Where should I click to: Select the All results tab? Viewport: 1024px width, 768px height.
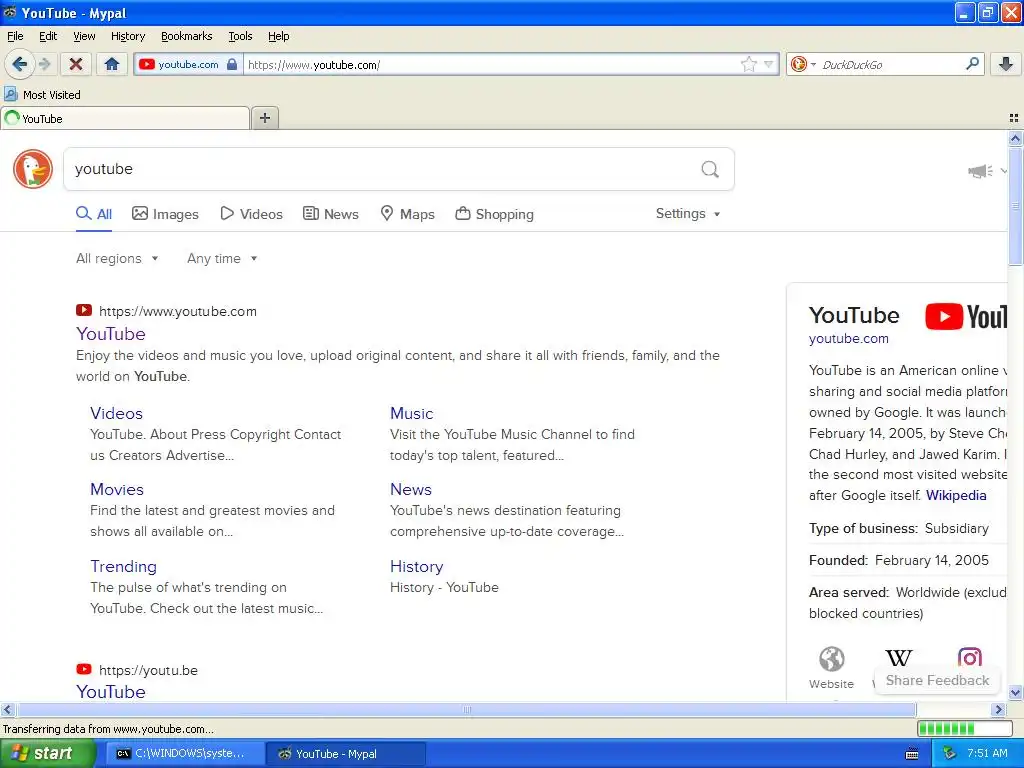(x=94, y=214)
